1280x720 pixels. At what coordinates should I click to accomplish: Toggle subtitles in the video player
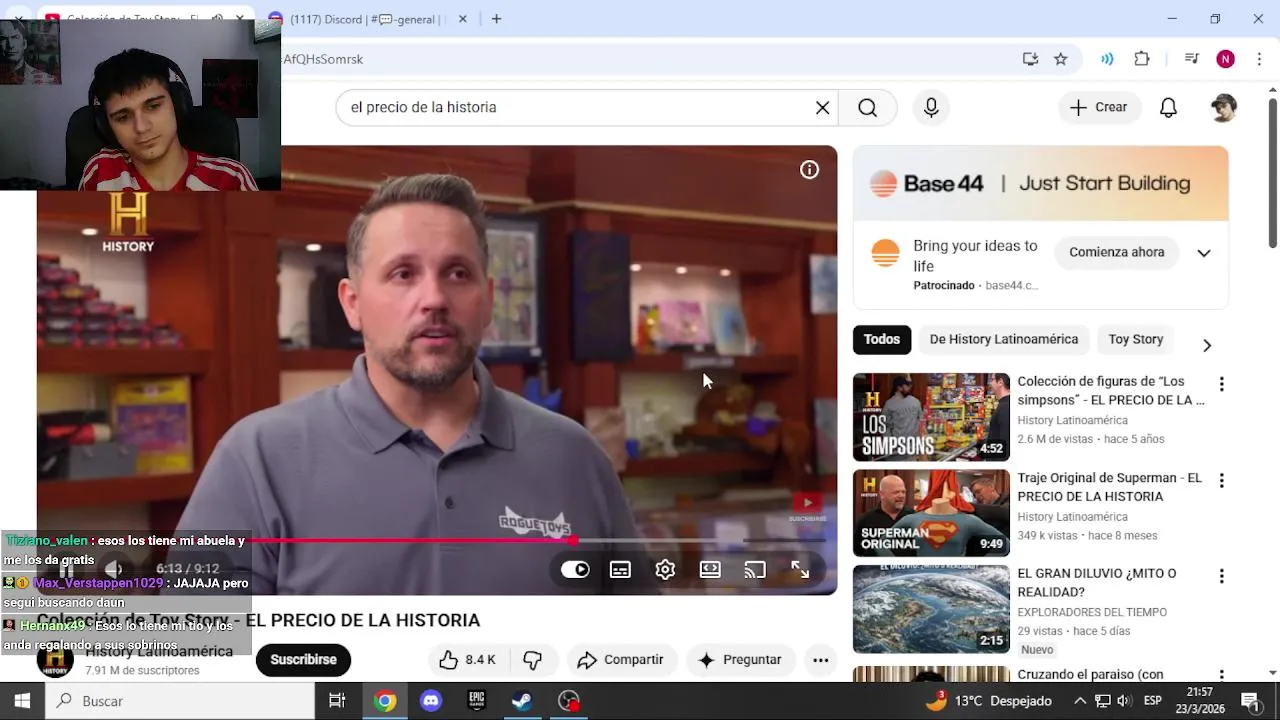point(620,570)
